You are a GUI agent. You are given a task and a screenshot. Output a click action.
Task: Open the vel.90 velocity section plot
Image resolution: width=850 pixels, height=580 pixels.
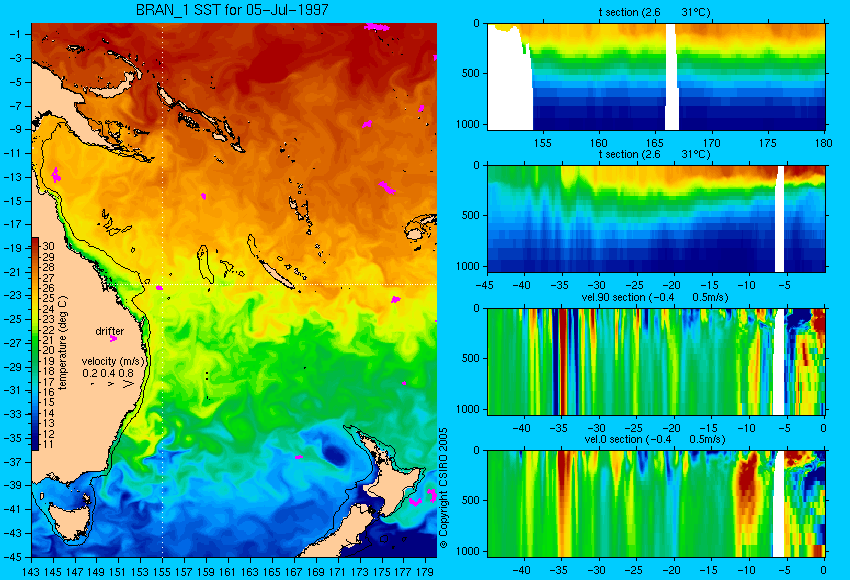click(x=656, y=362)
